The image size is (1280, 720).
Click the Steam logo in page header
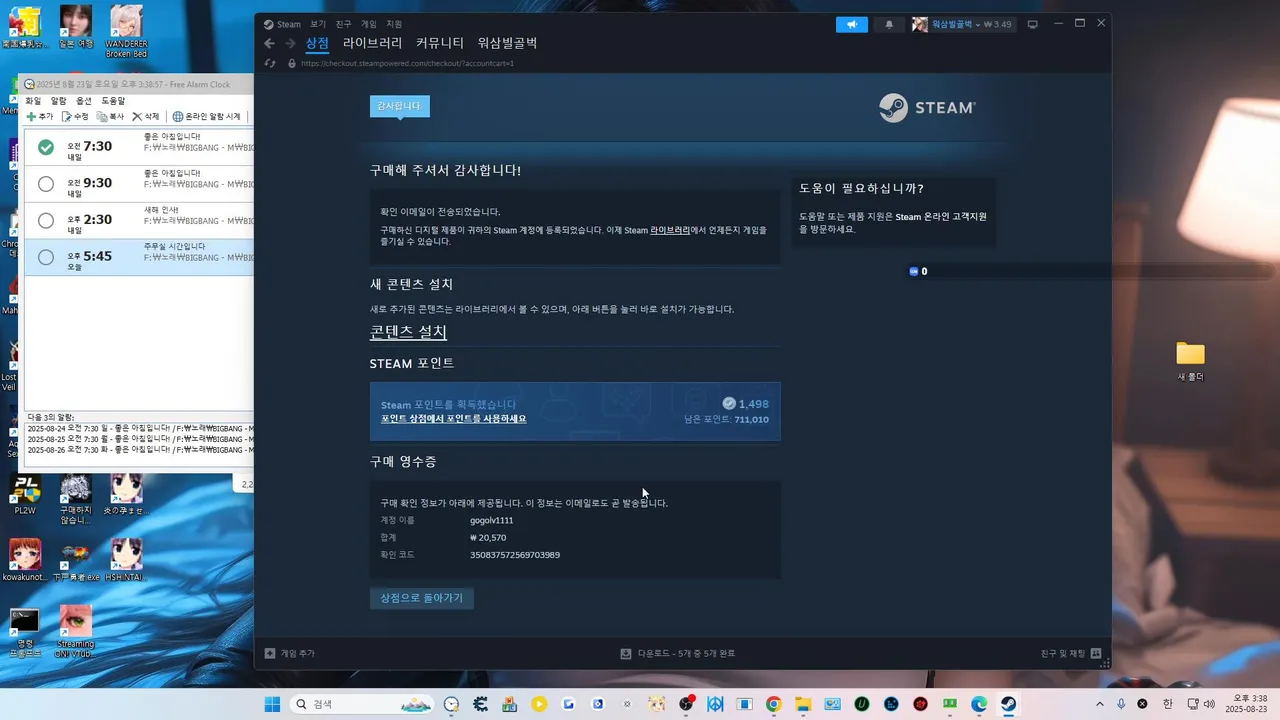[x=927, y=107]
